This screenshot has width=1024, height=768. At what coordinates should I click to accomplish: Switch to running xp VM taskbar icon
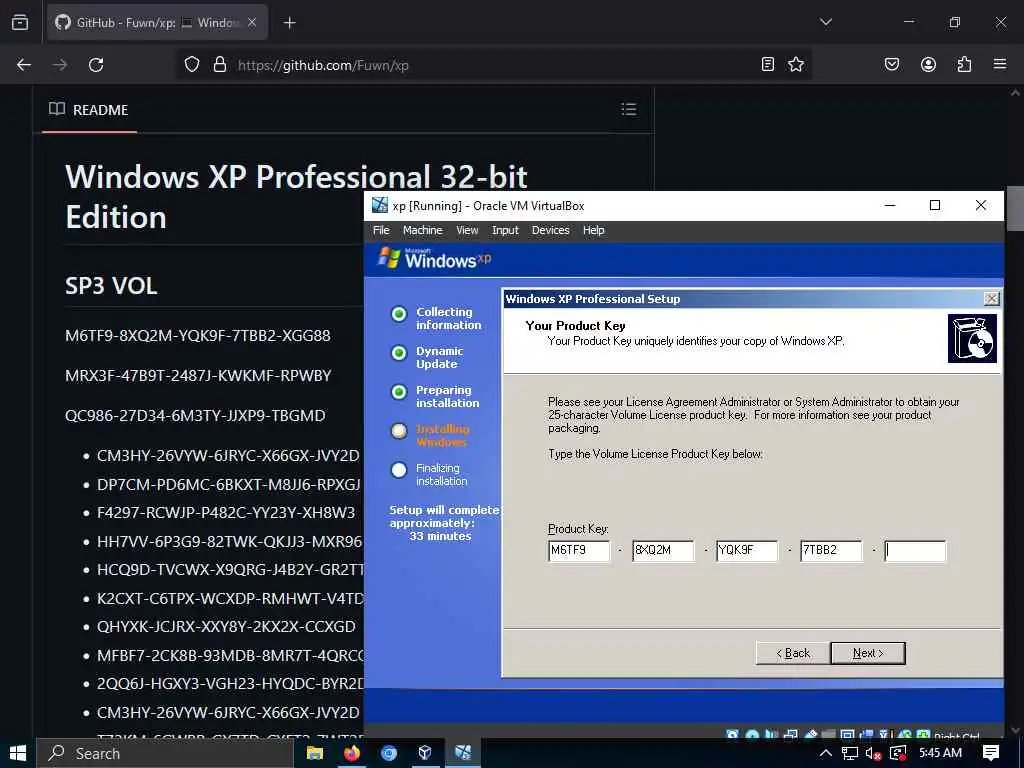(463, 753)
